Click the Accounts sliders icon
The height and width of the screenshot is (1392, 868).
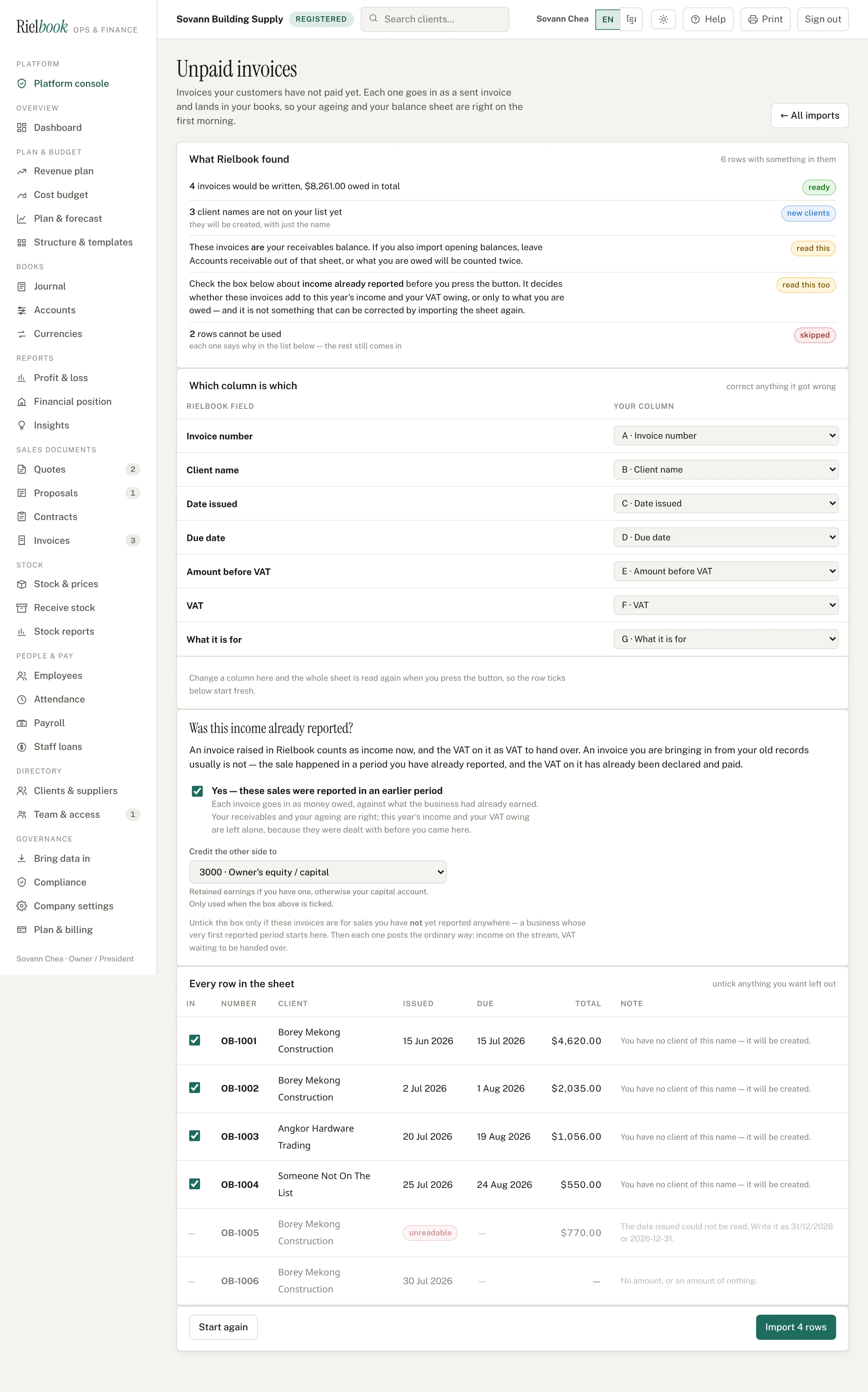coord(22,310)
